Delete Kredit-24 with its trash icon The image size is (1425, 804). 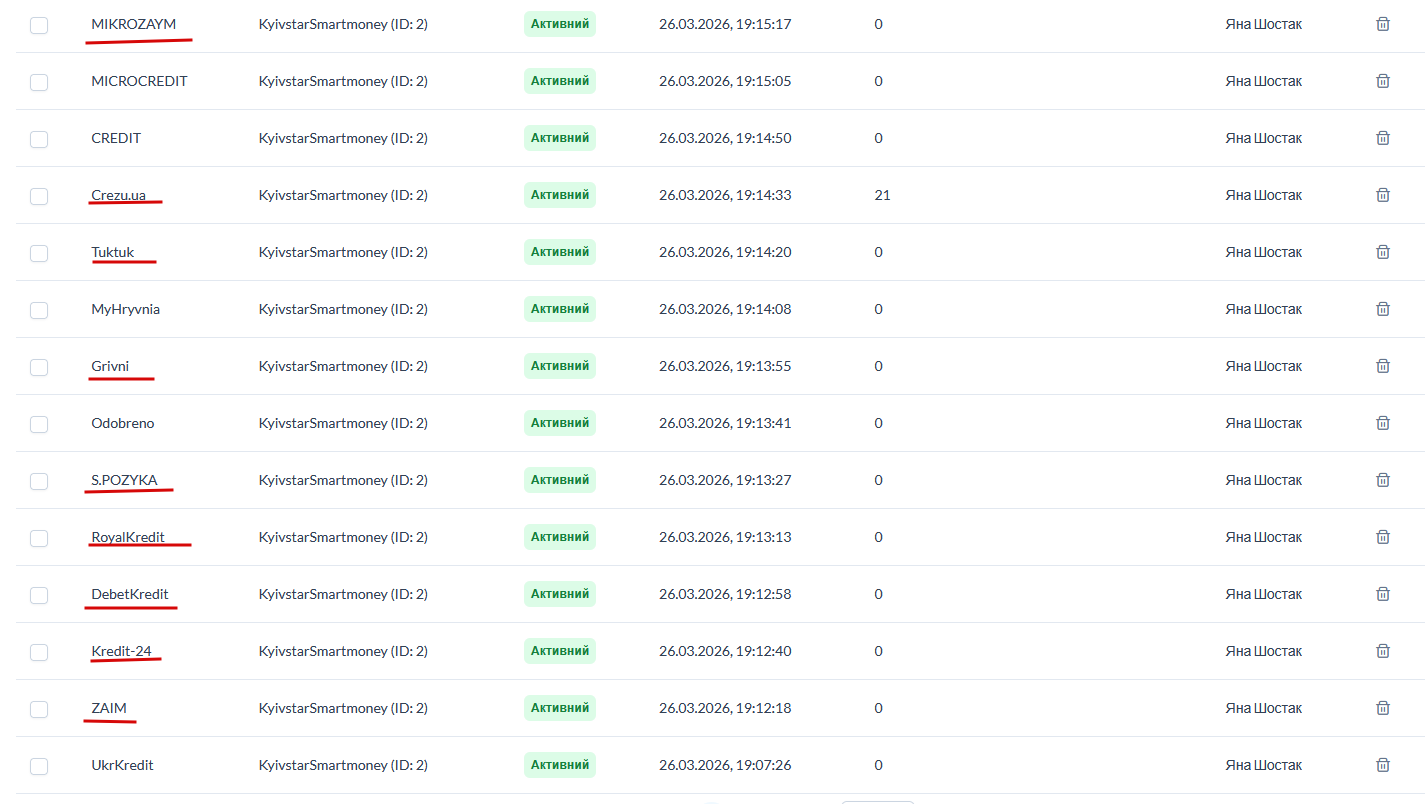1383,651
